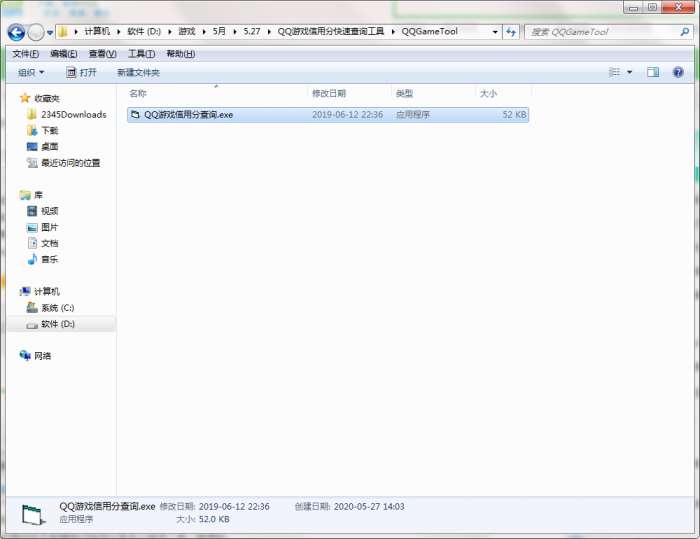Open more view options dropdown arrow
This screenshot has width=700, height=539.
coord(629,72)
